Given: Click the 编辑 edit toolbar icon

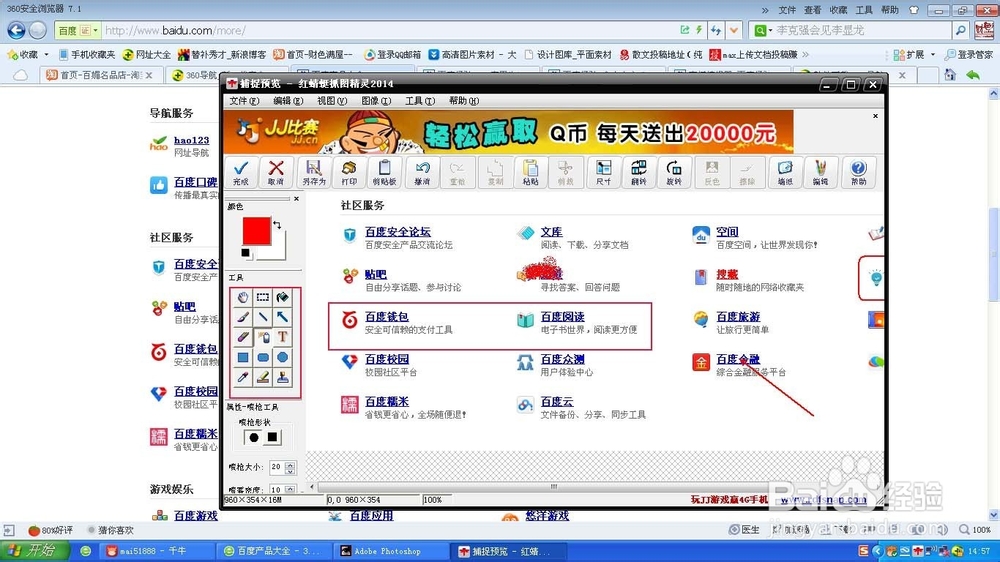Looking at the screenshot, I should coord(820,172).
